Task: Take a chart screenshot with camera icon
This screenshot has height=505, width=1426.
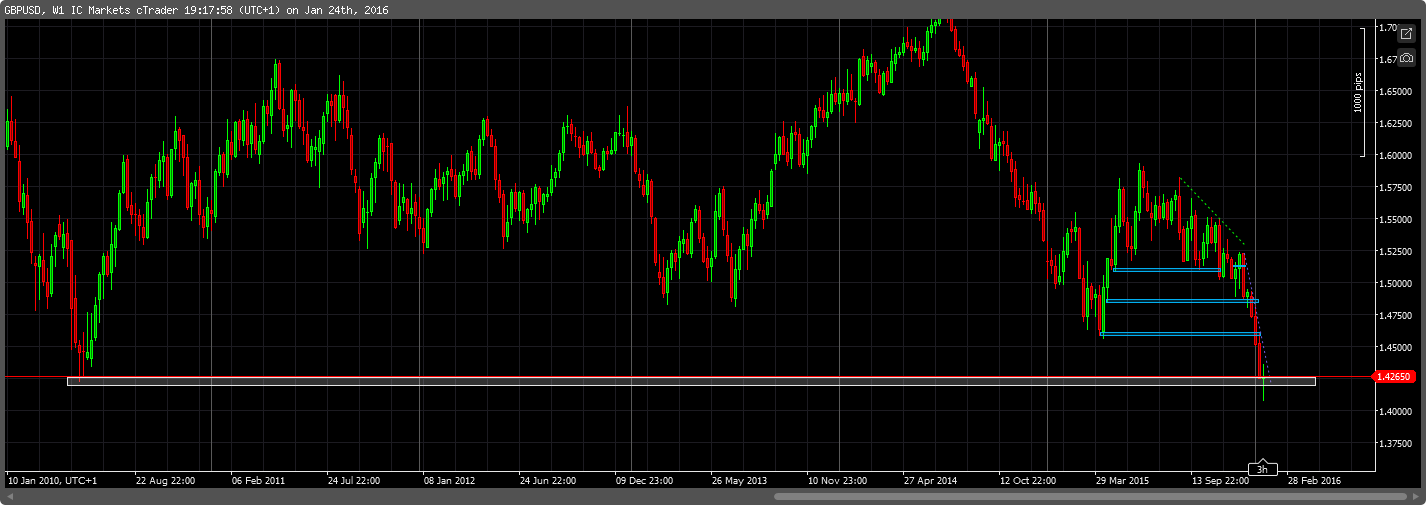Action: tap(1406, 59)
